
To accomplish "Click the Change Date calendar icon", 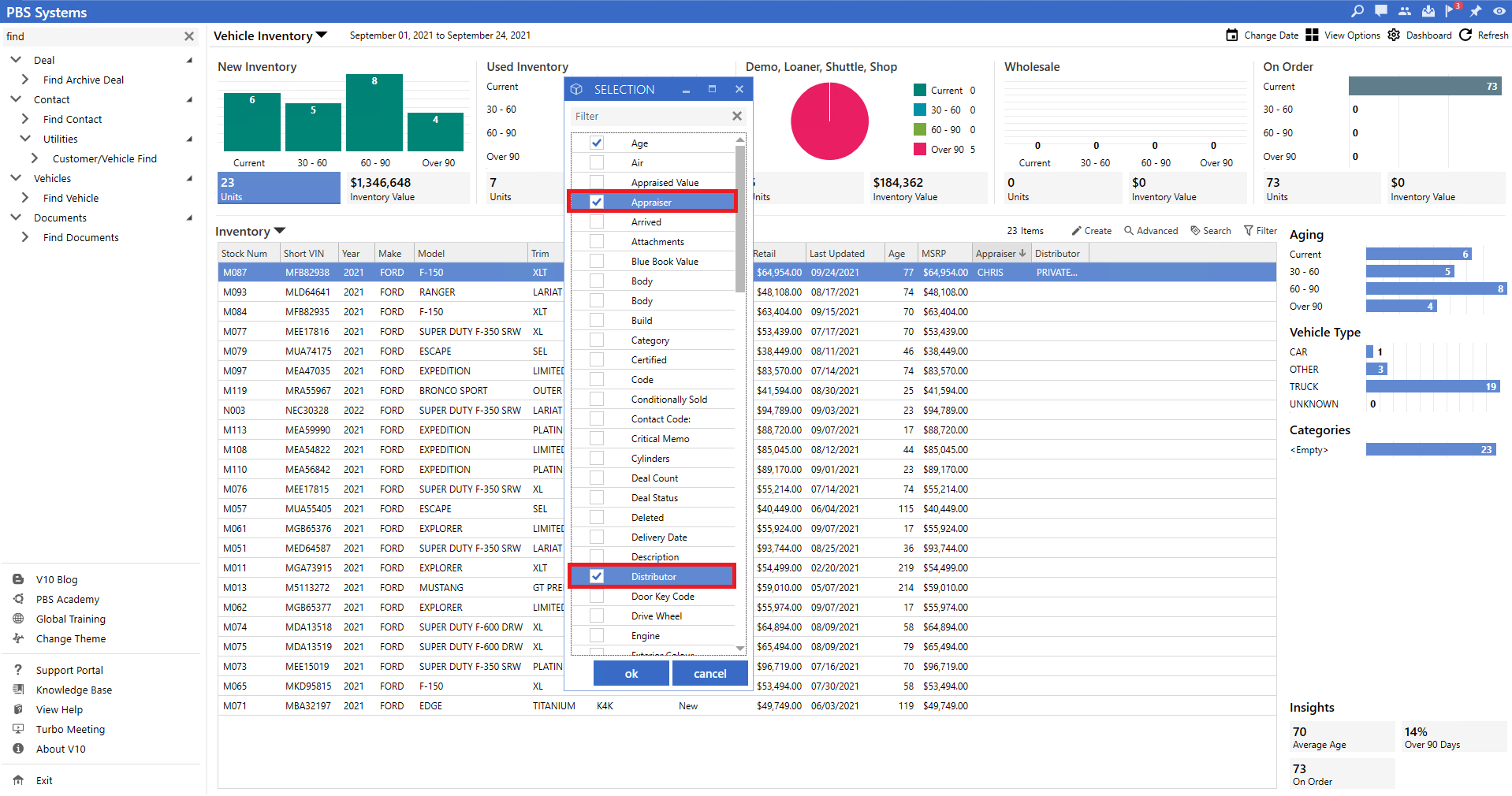I will pos(1232,35).
